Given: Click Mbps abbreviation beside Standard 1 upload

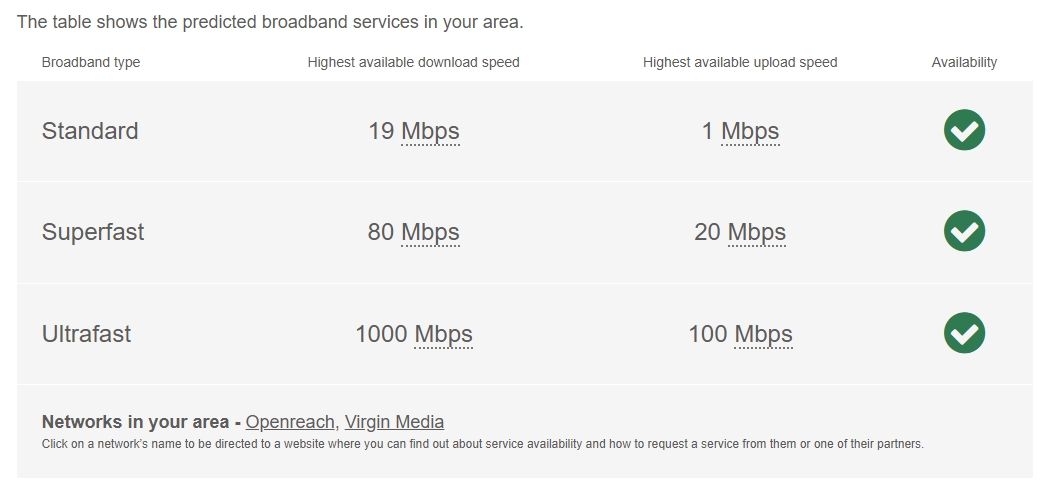Looking at the screenshot, I should [750, 131].
